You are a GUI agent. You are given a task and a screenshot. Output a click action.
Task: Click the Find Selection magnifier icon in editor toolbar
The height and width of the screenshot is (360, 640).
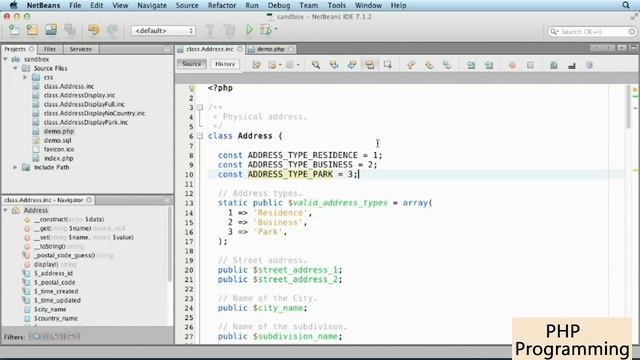click(316, 65)
